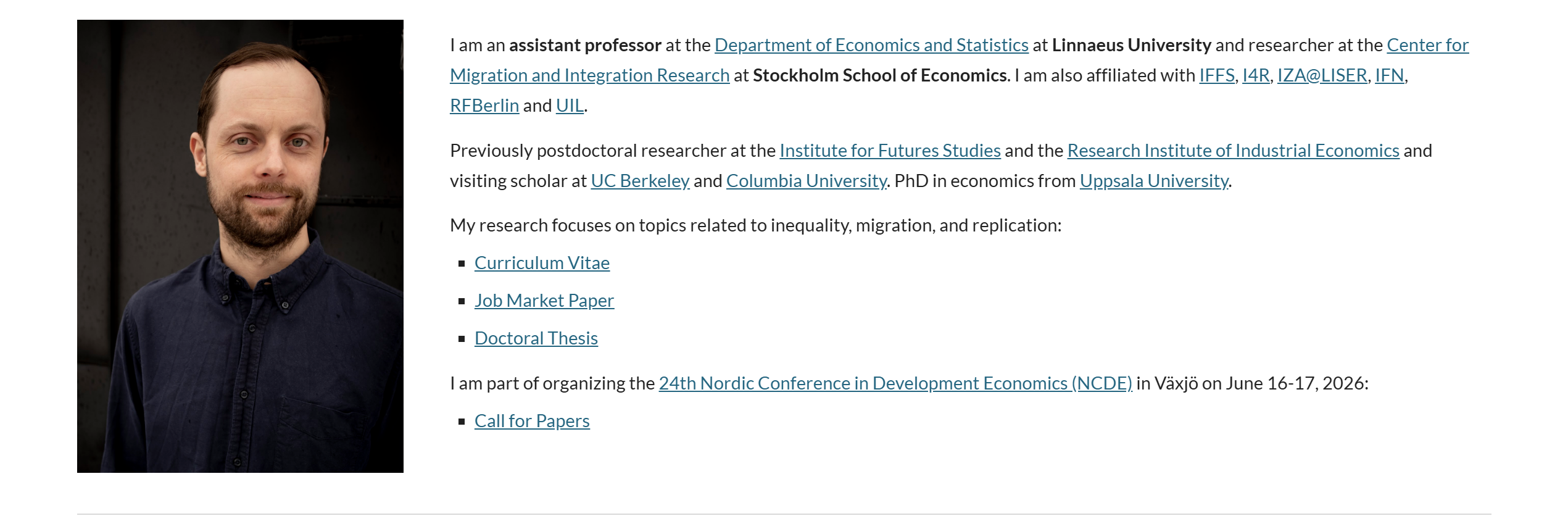The width and height of the screenshot is (1568, 529).
Task: View the Job Market Paper
Action: (x=544, y=301)
